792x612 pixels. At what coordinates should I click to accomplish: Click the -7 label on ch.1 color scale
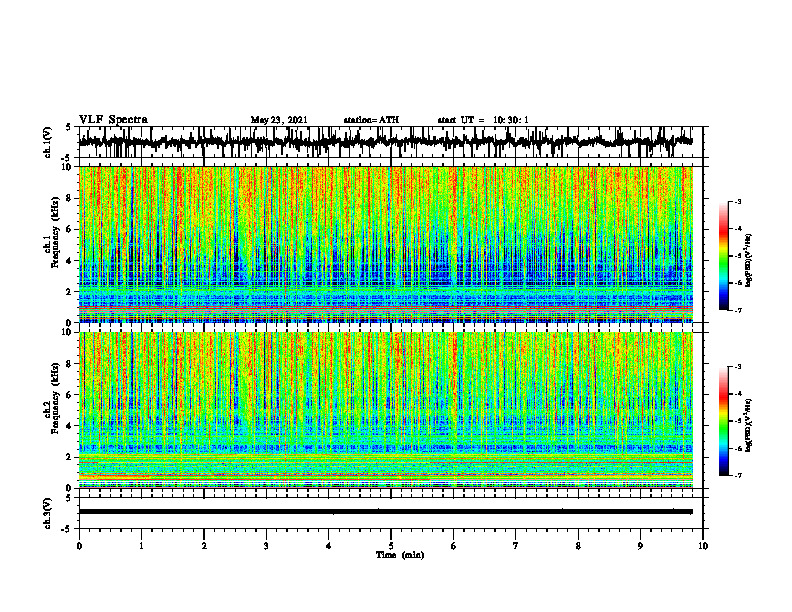click(x=738, y=310)
